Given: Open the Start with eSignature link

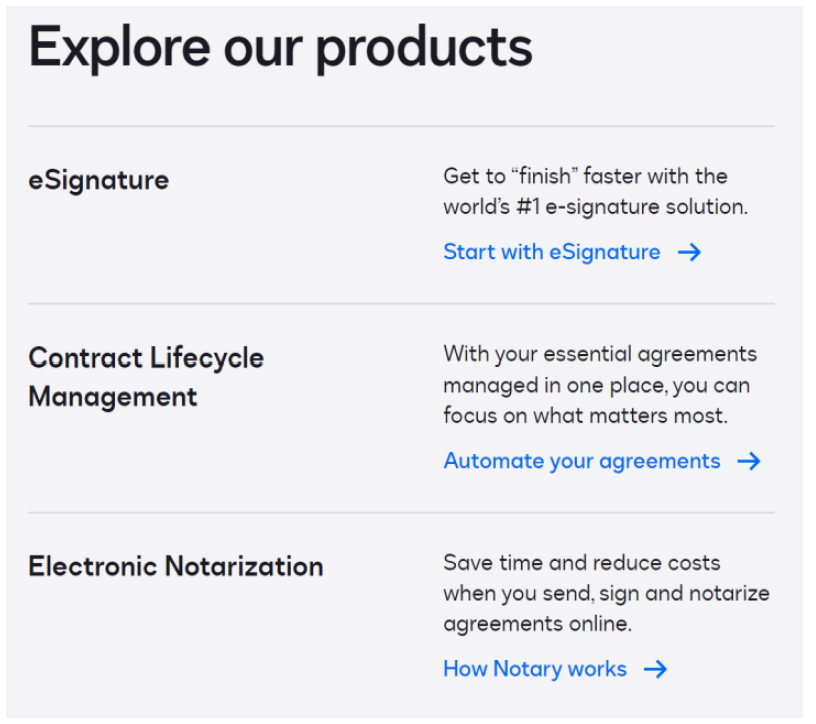Looking at the screenshot, I should 551,252.
